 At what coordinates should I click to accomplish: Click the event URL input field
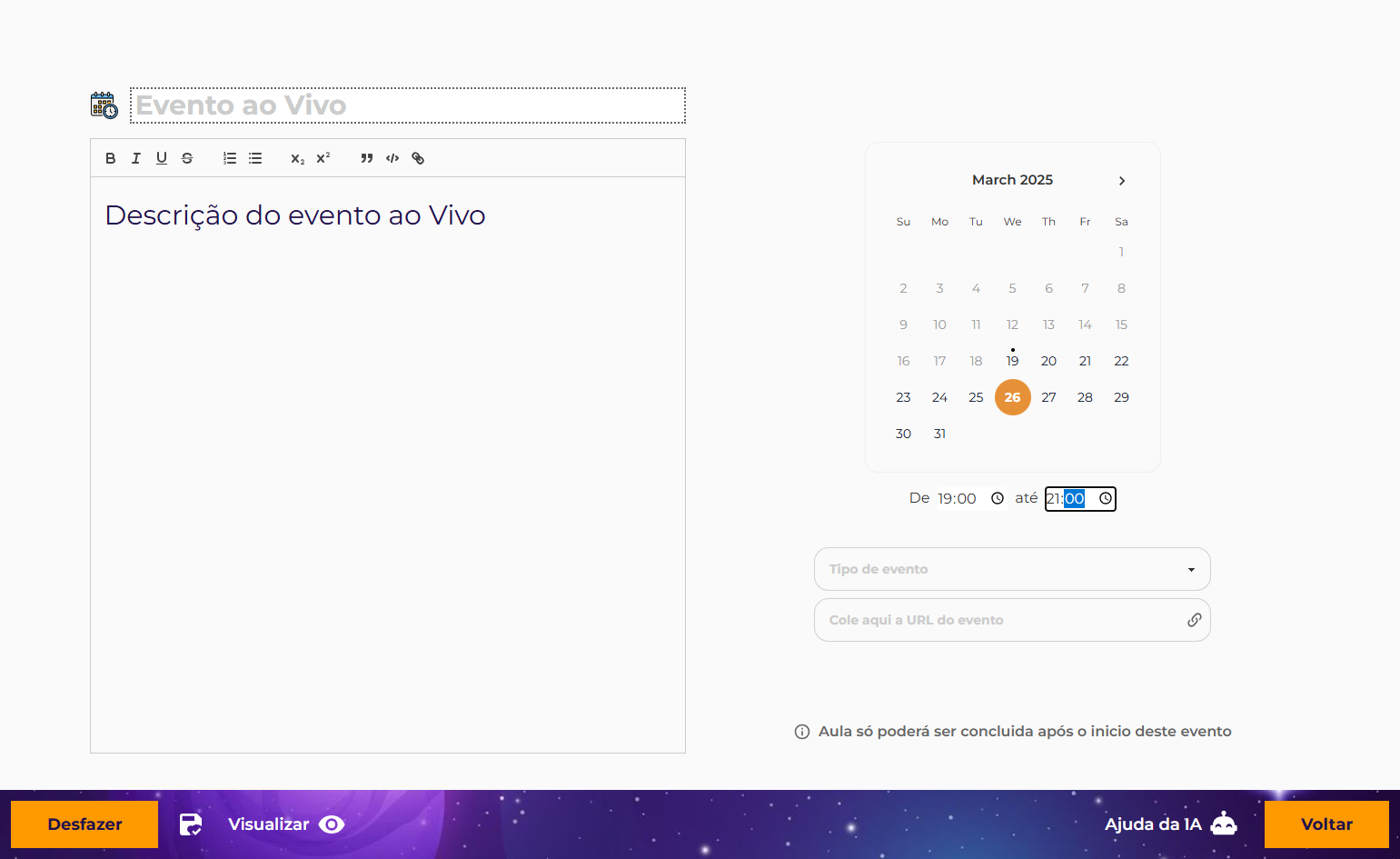[x=1012, y=620]
